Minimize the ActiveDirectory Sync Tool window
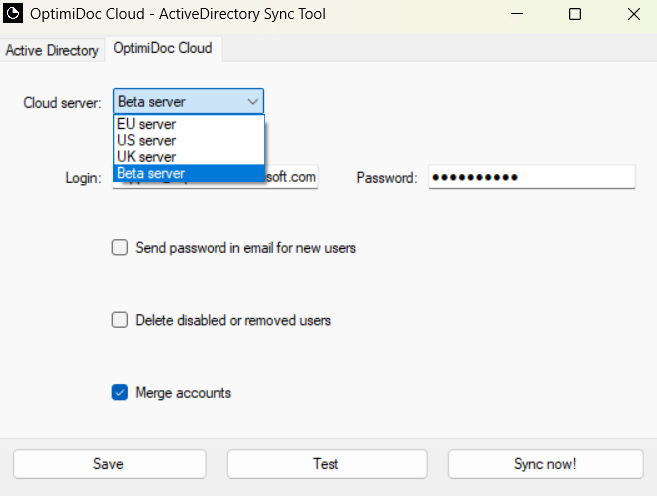Screen dimensions: 657x496 click(x=518, y=15)
